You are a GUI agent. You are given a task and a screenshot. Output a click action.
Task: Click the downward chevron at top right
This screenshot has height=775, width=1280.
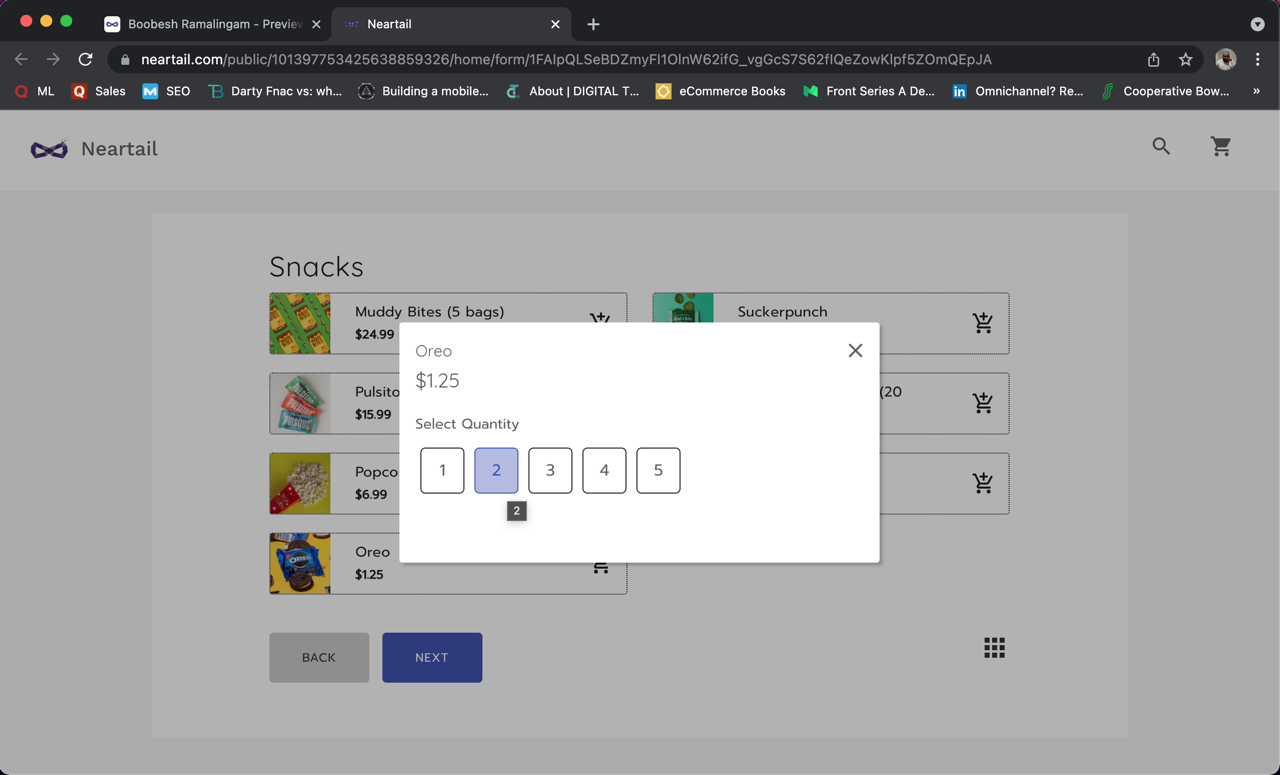1258,24
